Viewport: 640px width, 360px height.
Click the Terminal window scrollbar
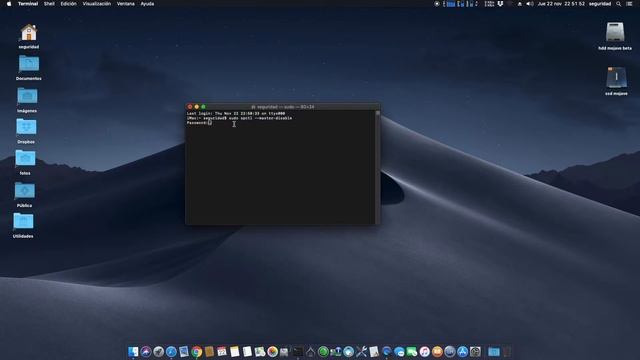(x=378, y=167)
